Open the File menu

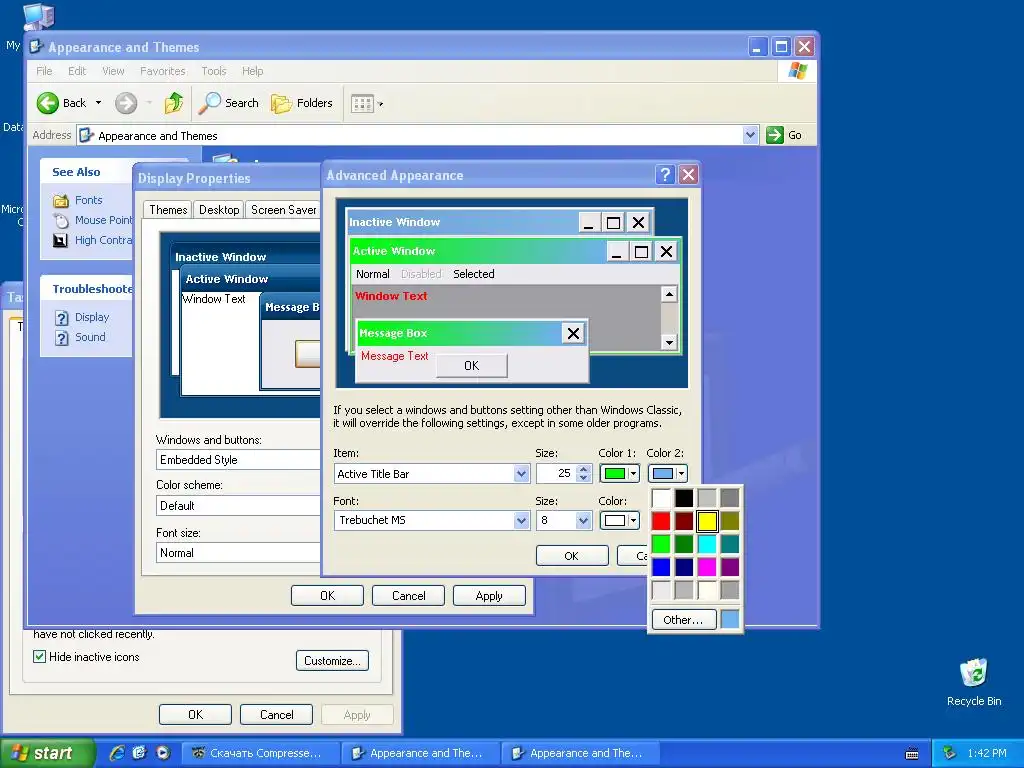[x=44, y=71]
